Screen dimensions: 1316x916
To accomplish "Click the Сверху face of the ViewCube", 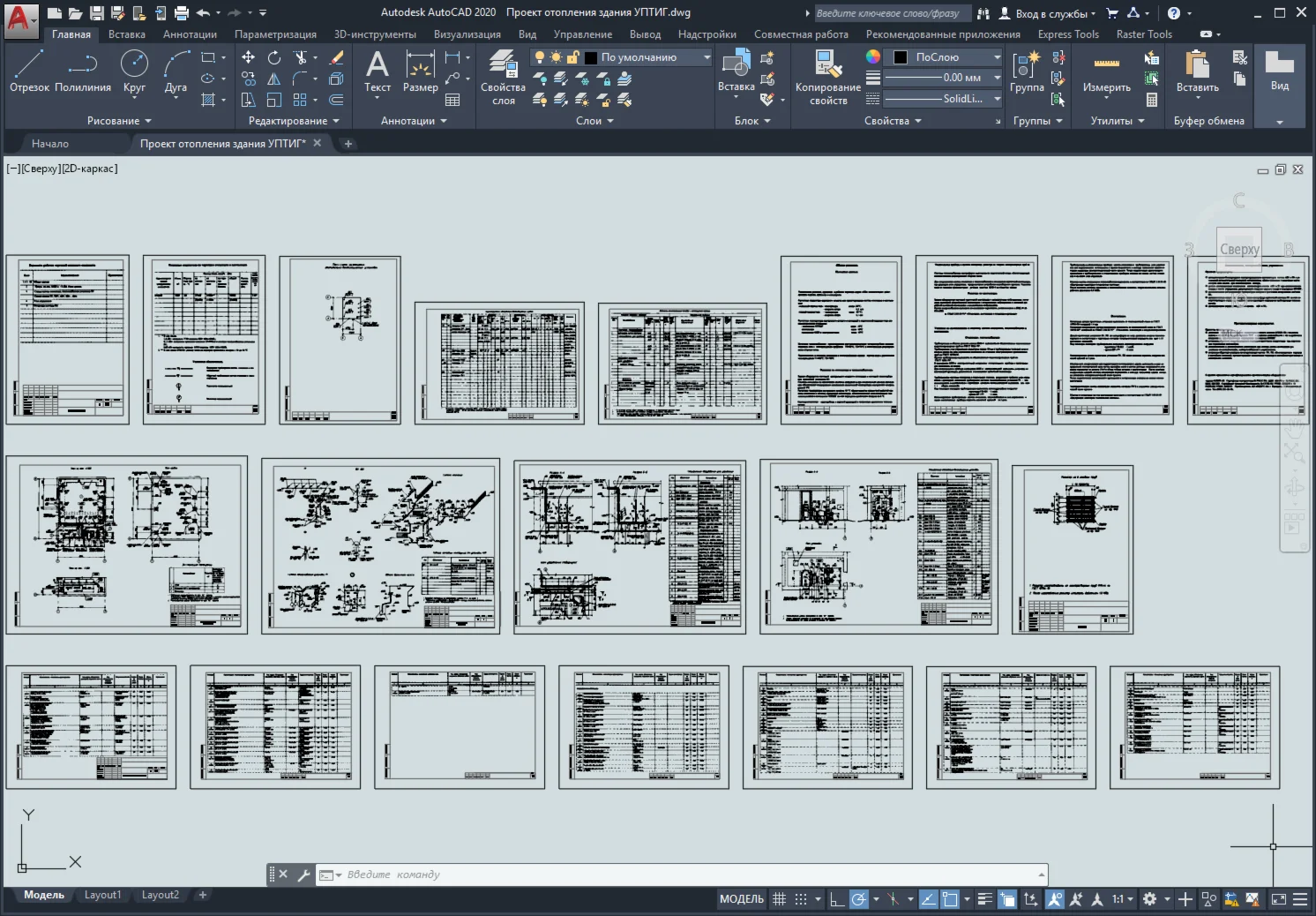I will (x=1239, y=250).
